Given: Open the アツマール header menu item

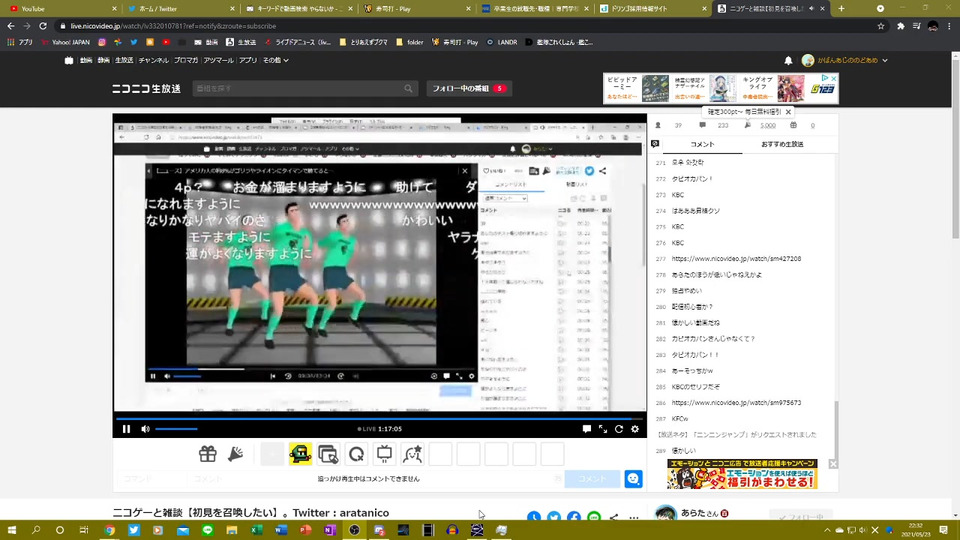Looking at the screenshot, I should point(219,61).
